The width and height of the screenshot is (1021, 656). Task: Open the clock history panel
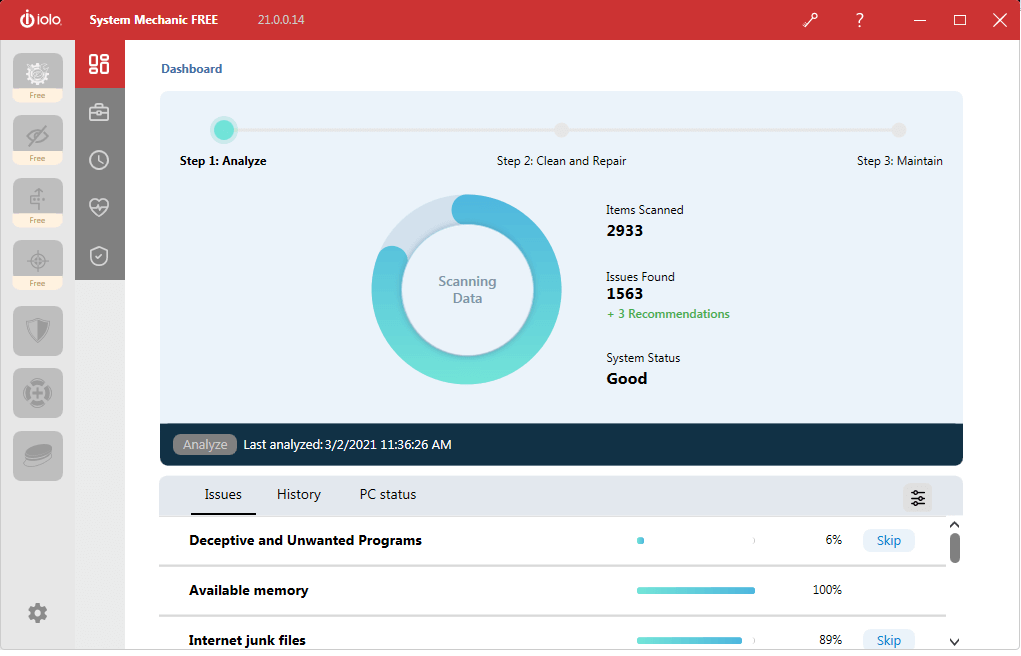99,159
